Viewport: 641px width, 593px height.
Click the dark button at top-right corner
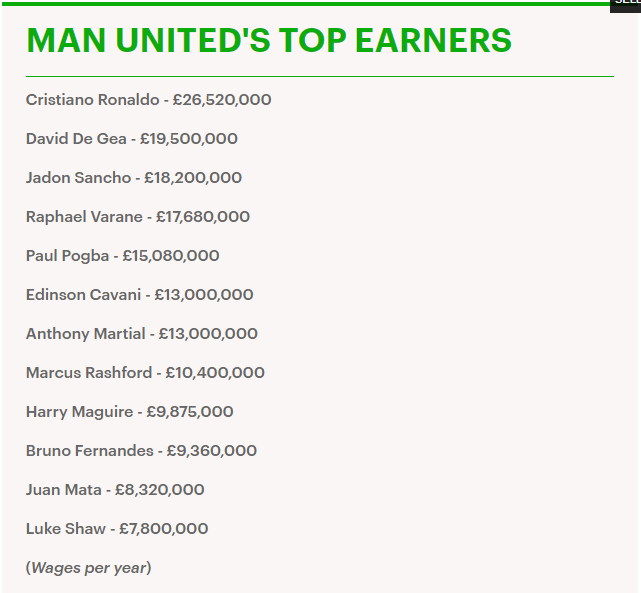click(625, 5)
